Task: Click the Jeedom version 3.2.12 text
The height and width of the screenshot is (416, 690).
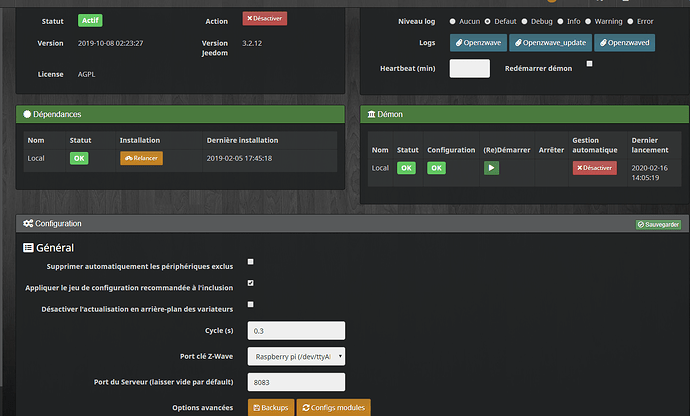Action: click(x=252, y=43)
